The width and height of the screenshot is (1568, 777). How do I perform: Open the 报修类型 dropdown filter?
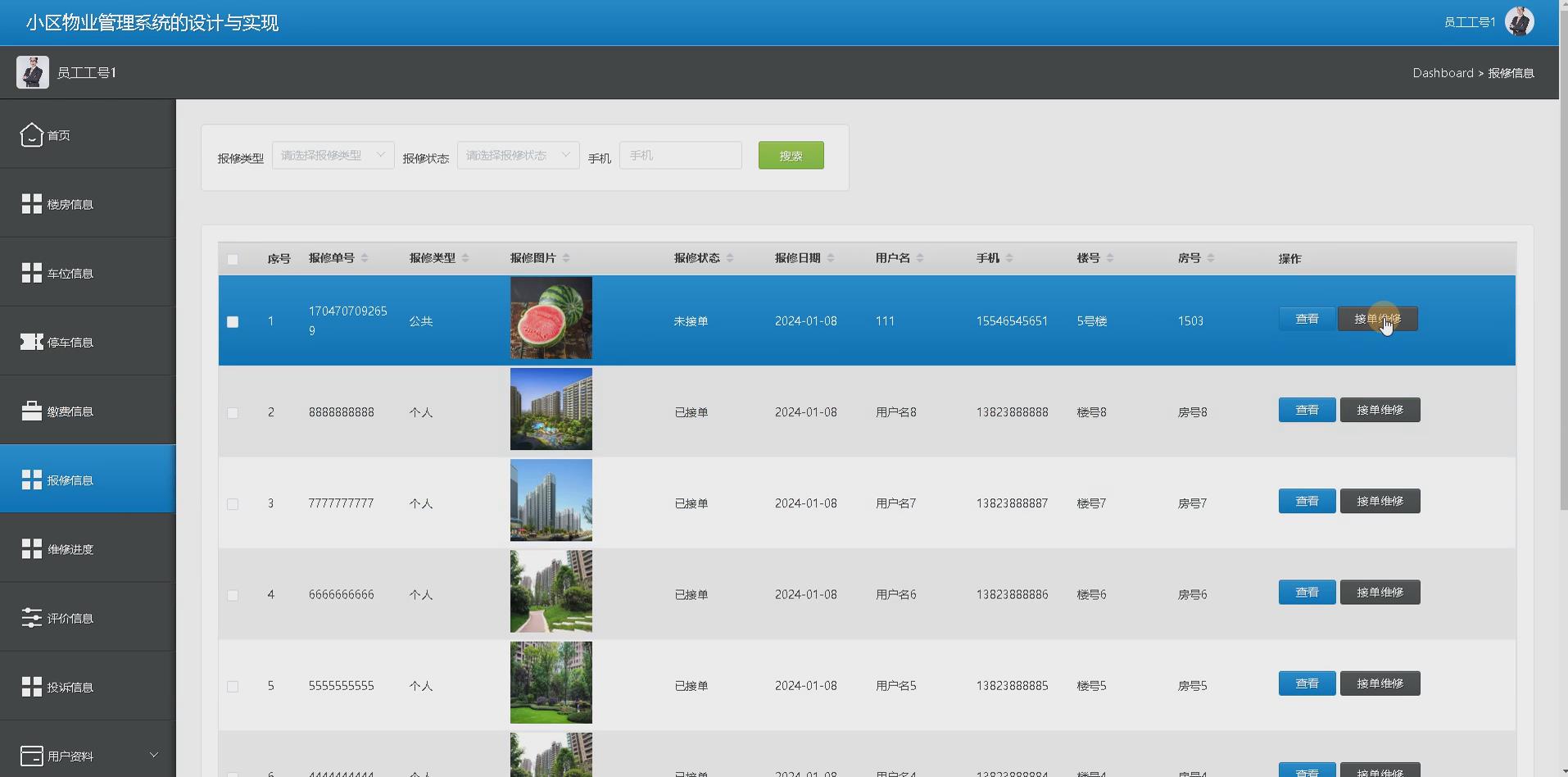(333, 155)
